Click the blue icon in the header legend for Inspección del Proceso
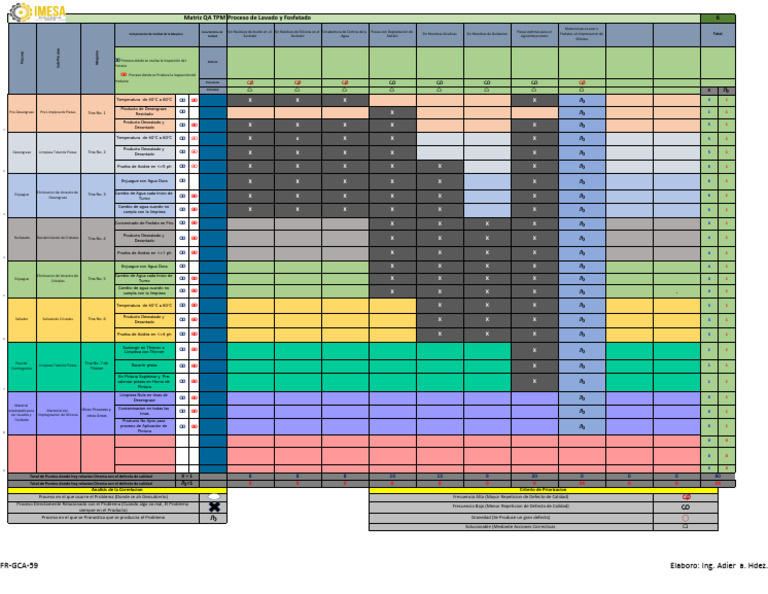 tap(118, 60)
